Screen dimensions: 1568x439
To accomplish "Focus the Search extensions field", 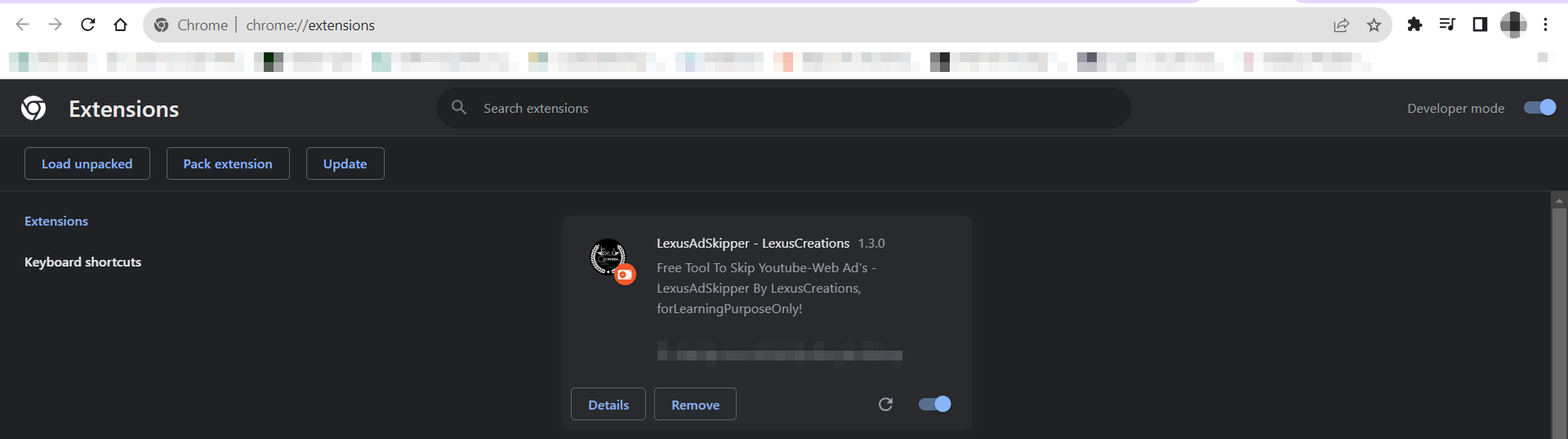I will click(784, 108).
